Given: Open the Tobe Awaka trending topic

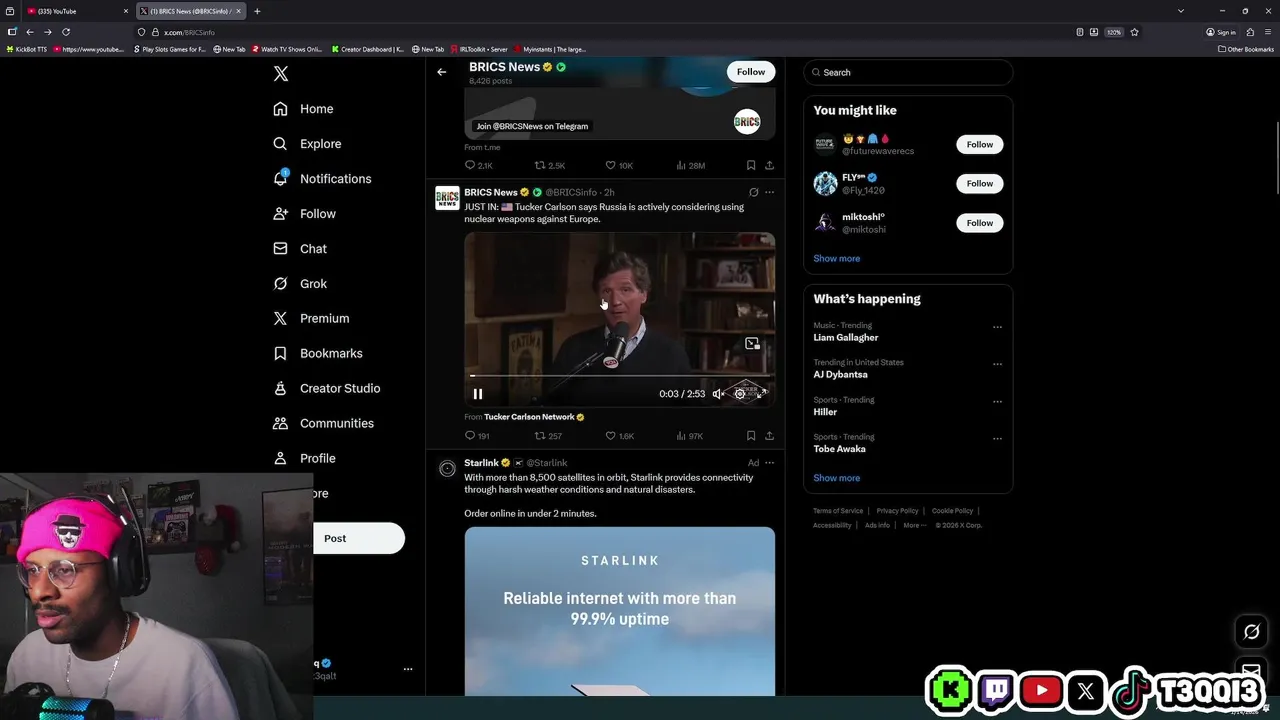Looking at the screenshot, I should coord(839,449).
